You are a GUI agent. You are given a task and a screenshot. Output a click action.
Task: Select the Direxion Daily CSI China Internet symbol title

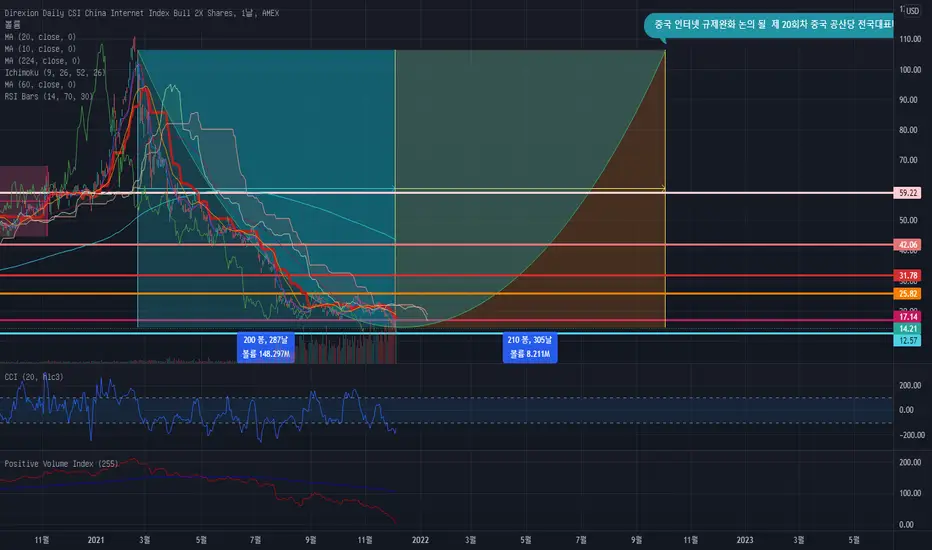point(141,12)
